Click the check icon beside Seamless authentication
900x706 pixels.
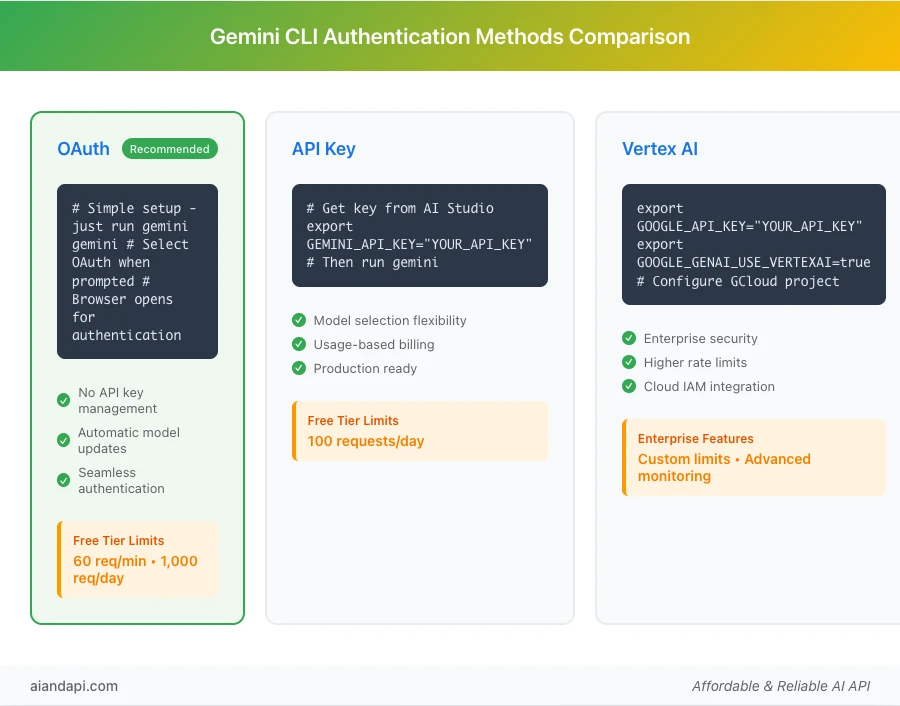click(64, 480)
